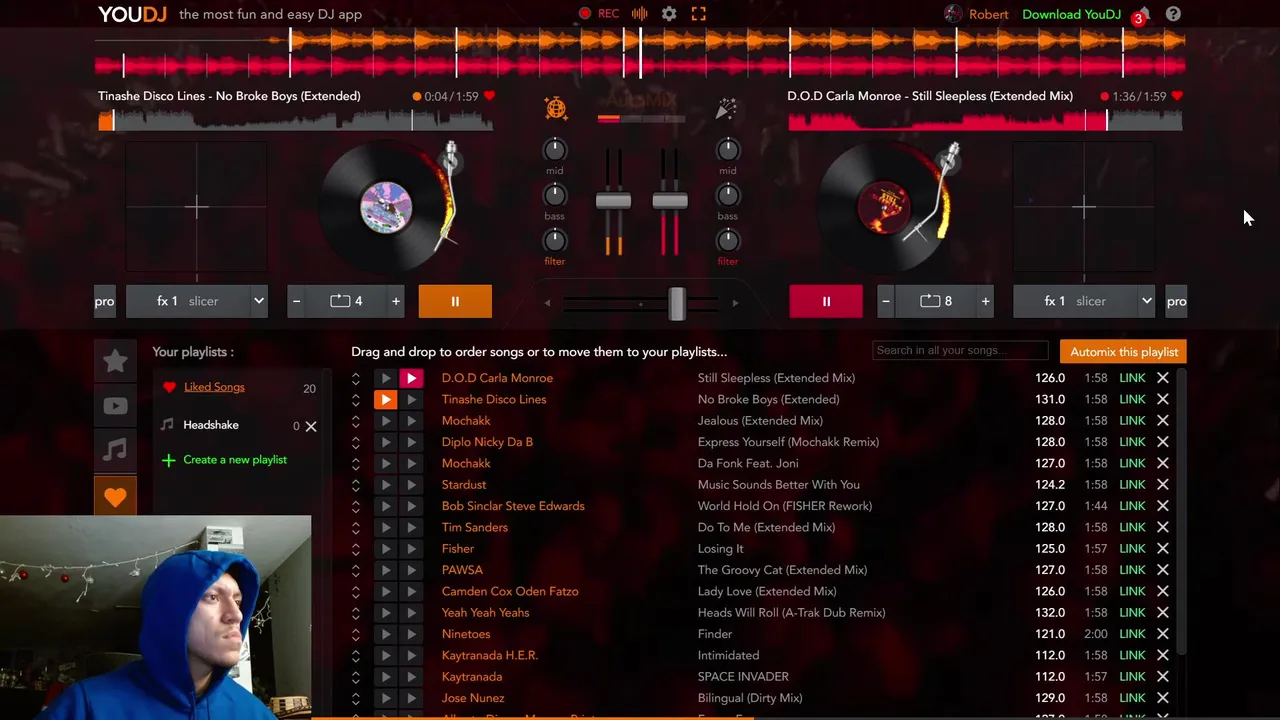Open the settings gear icon
This screenshot has height=720, width=1280.
click(669, 14)
